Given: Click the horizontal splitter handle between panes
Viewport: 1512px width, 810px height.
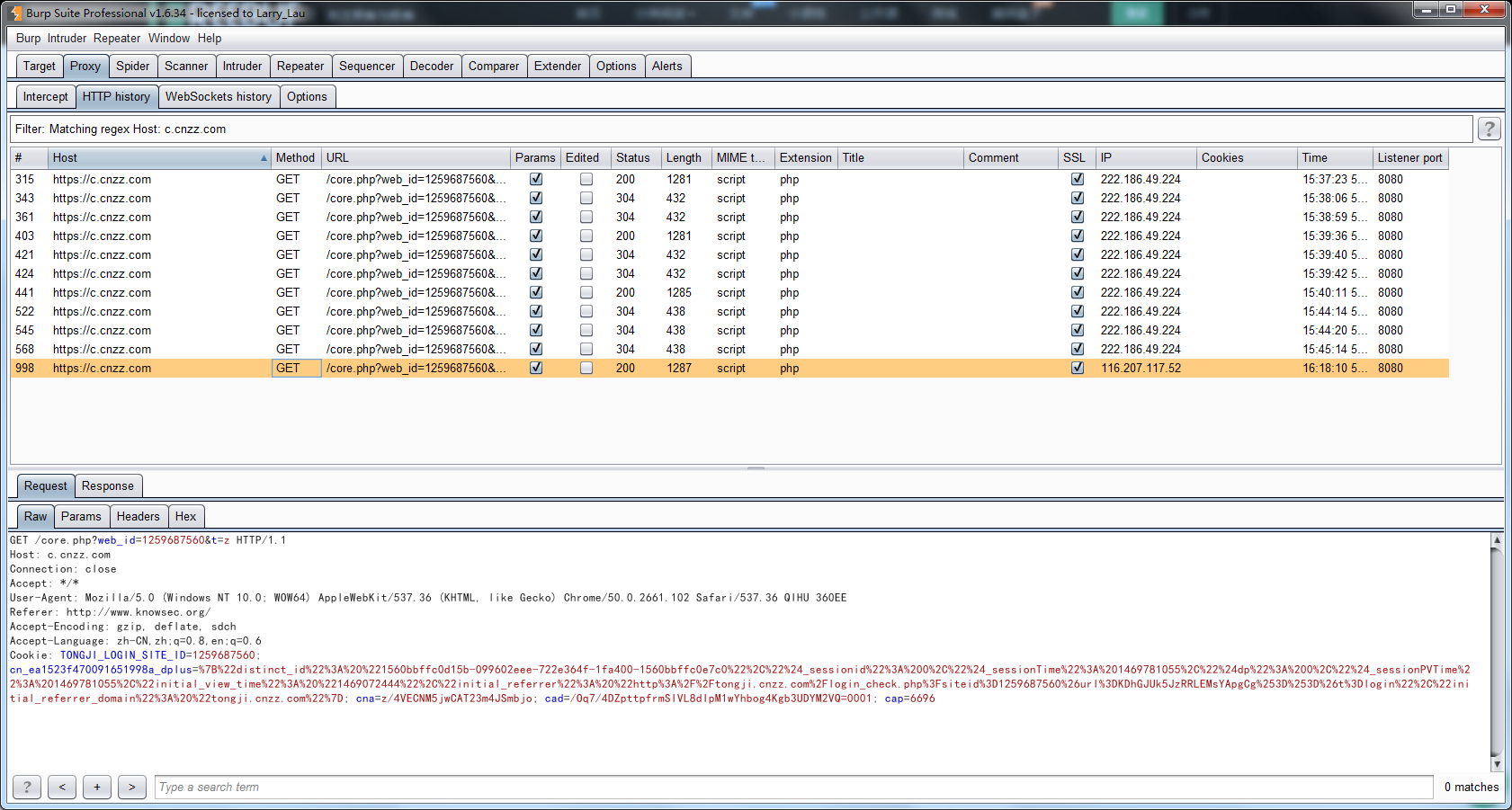Looking at the screenshot, I should [x=756, y=468].
